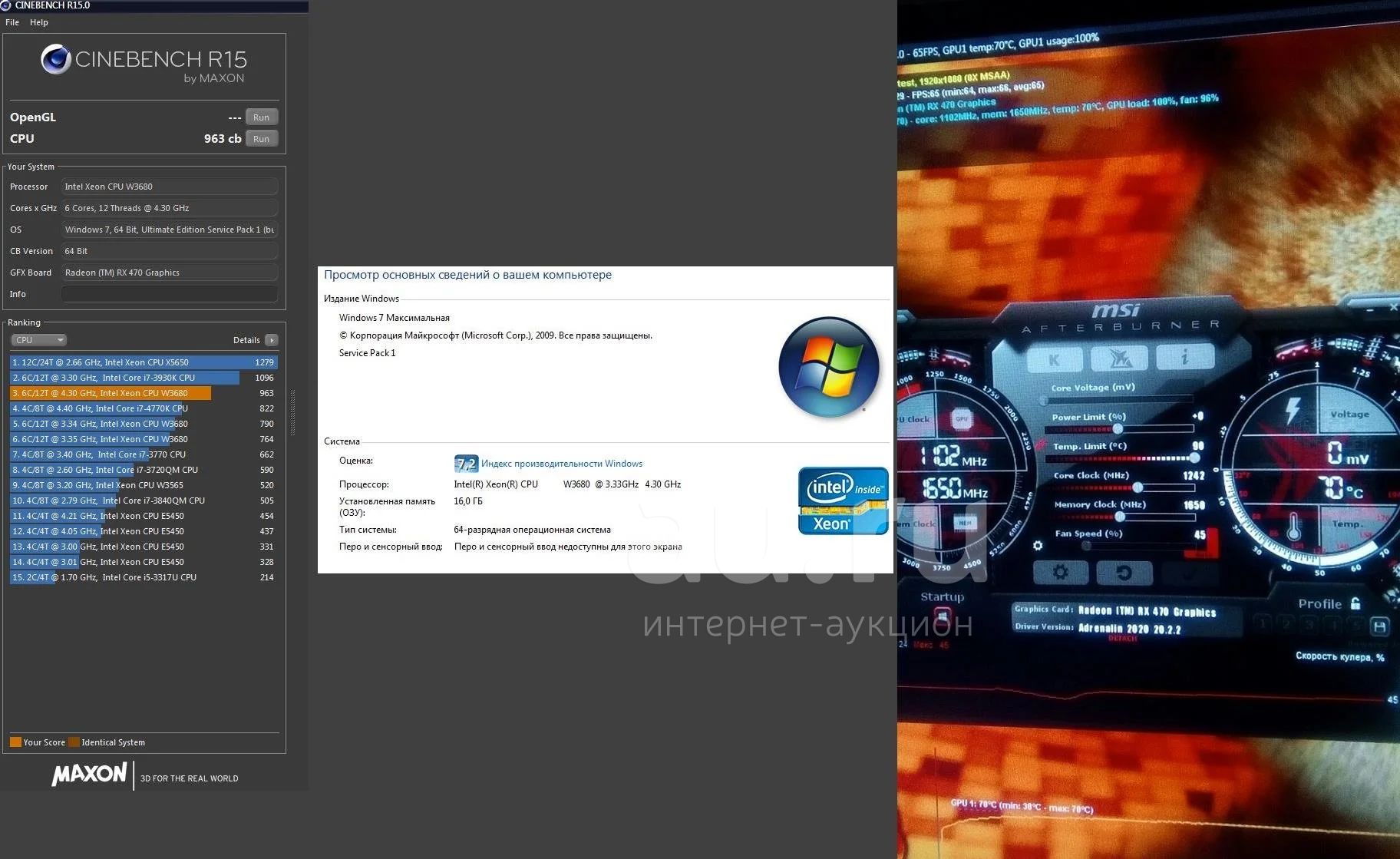Click the MAXON logo at the bottom

[x=89, y=775]
